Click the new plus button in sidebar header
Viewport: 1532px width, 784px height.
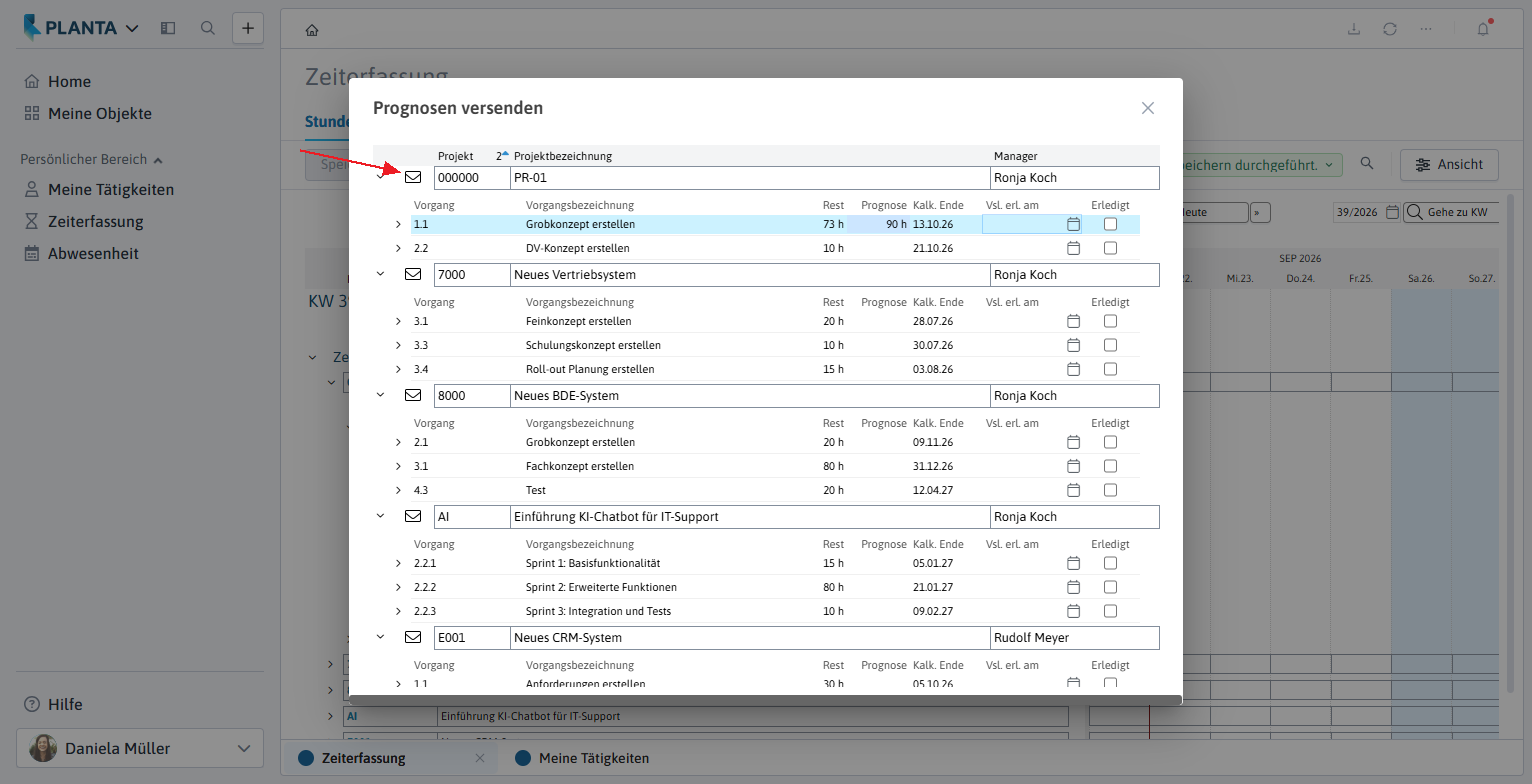point(248,28)
